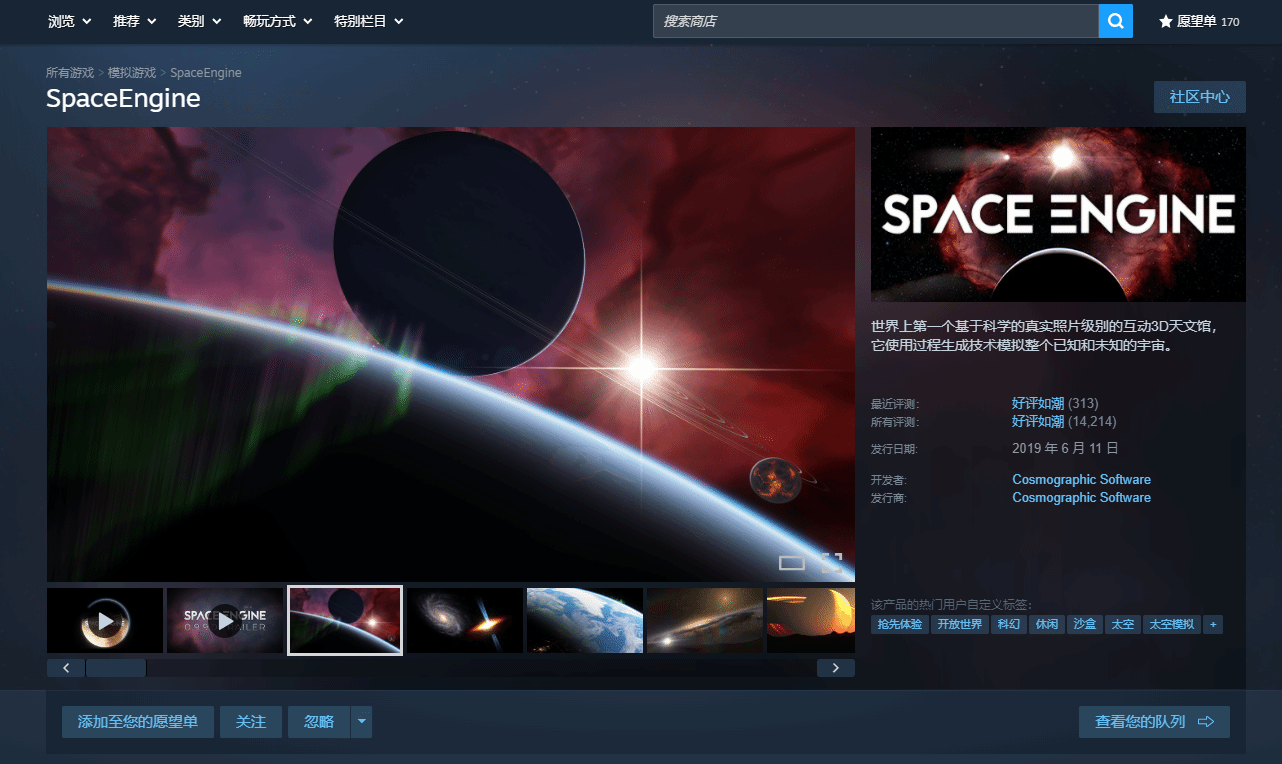Focus the 搜索商店 search field

(875, 21)
